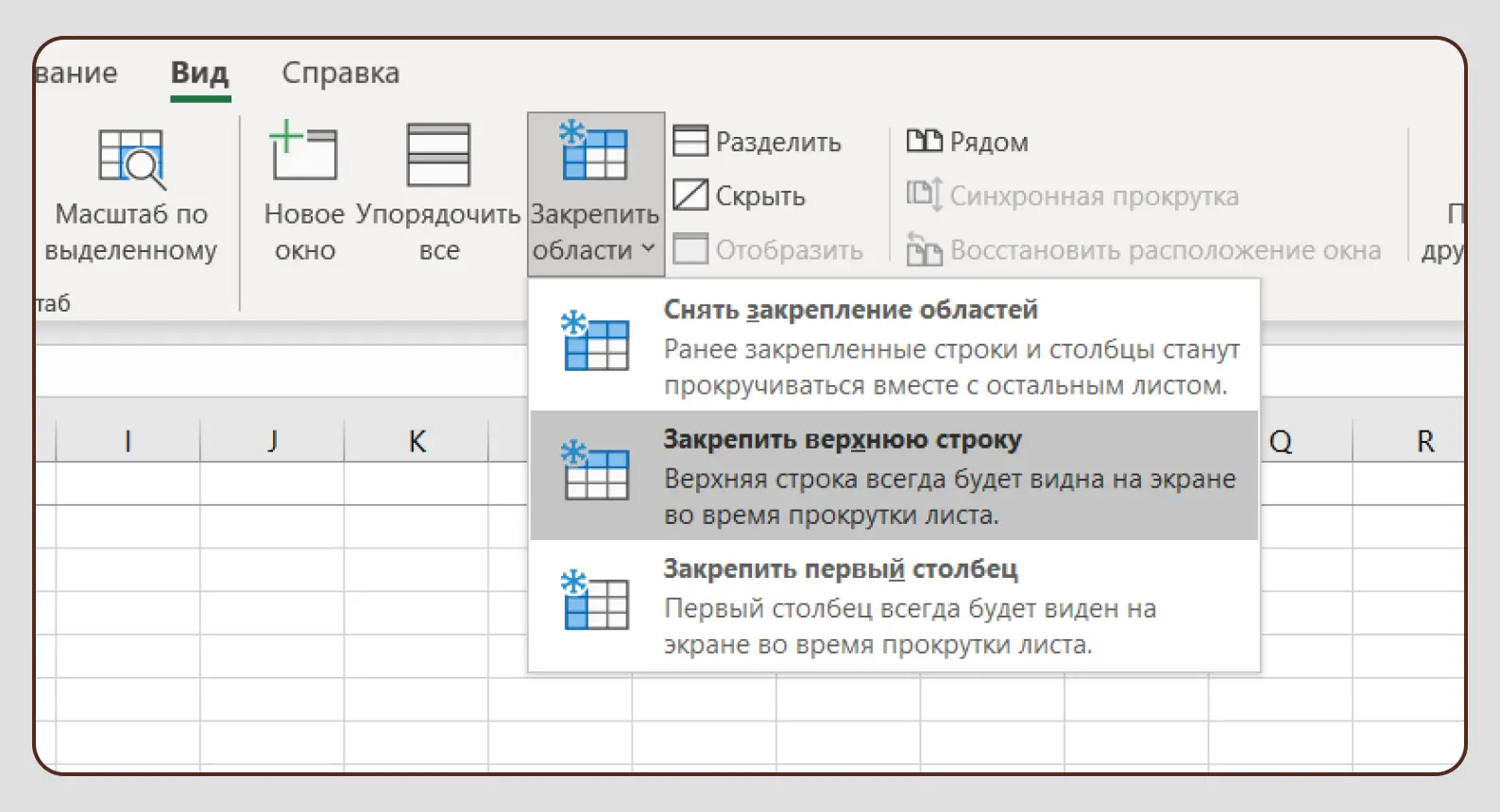Click icon beside Закрепить первый столбец
Image resolution: width=1500 pixels, height=812 pixels.
point(595,601)
